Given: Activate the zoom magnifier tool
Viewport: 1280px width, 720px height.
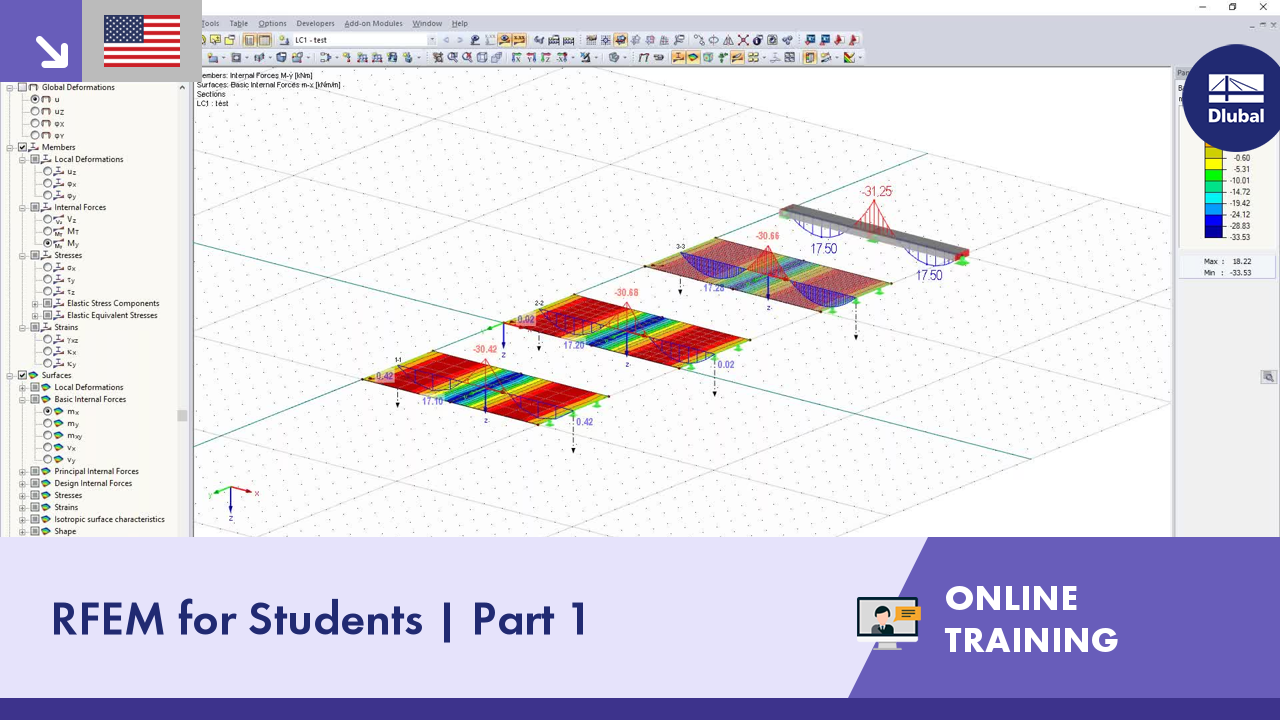Looking at the screenshot, I should tap(452, 57).
